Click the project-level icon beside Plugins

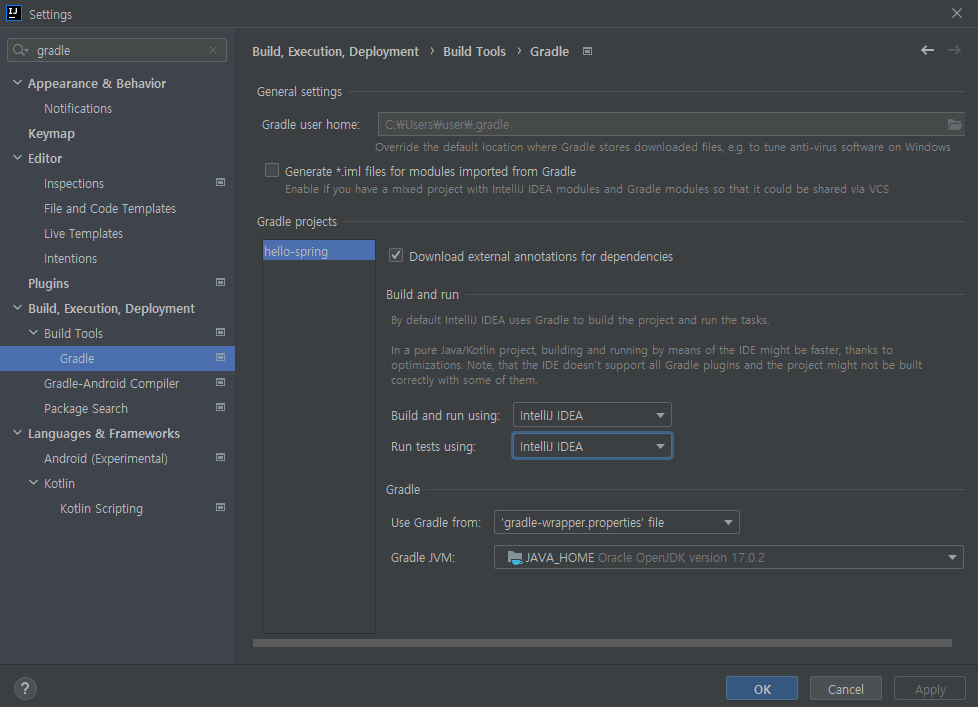(220, 283)
